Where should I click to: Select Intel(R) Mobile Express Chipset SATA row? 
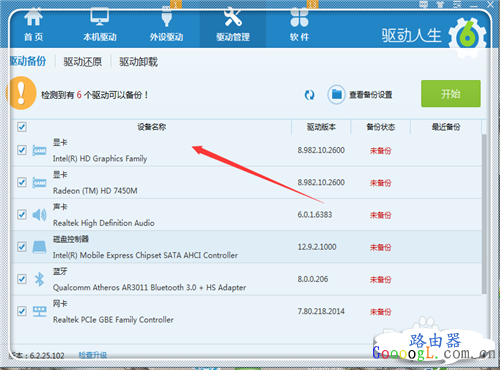[x=247, y=247]
